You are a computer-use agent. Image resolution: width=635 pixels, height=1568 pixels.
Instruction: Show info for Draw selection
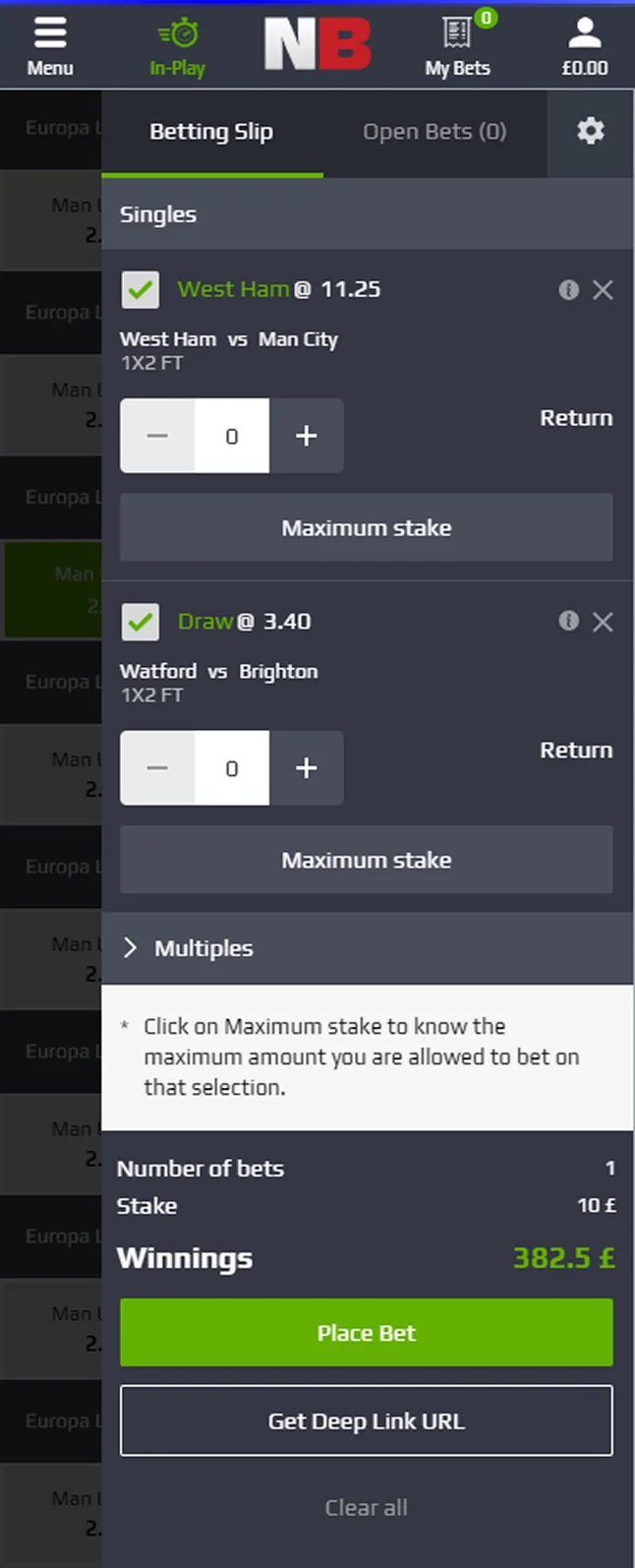568,622
